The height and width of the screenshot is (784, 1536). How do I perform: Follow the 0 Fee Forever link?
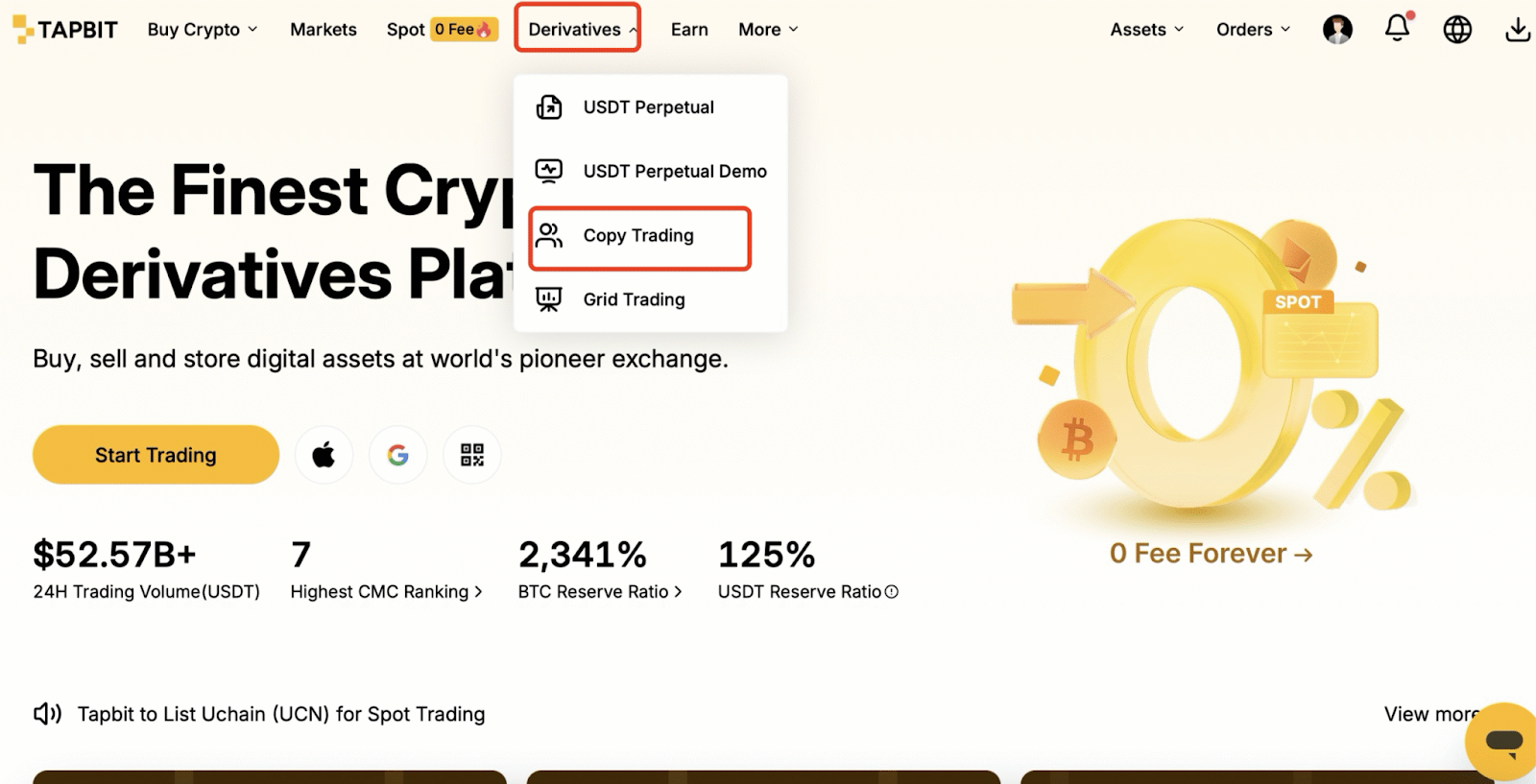click(1211, 554)
